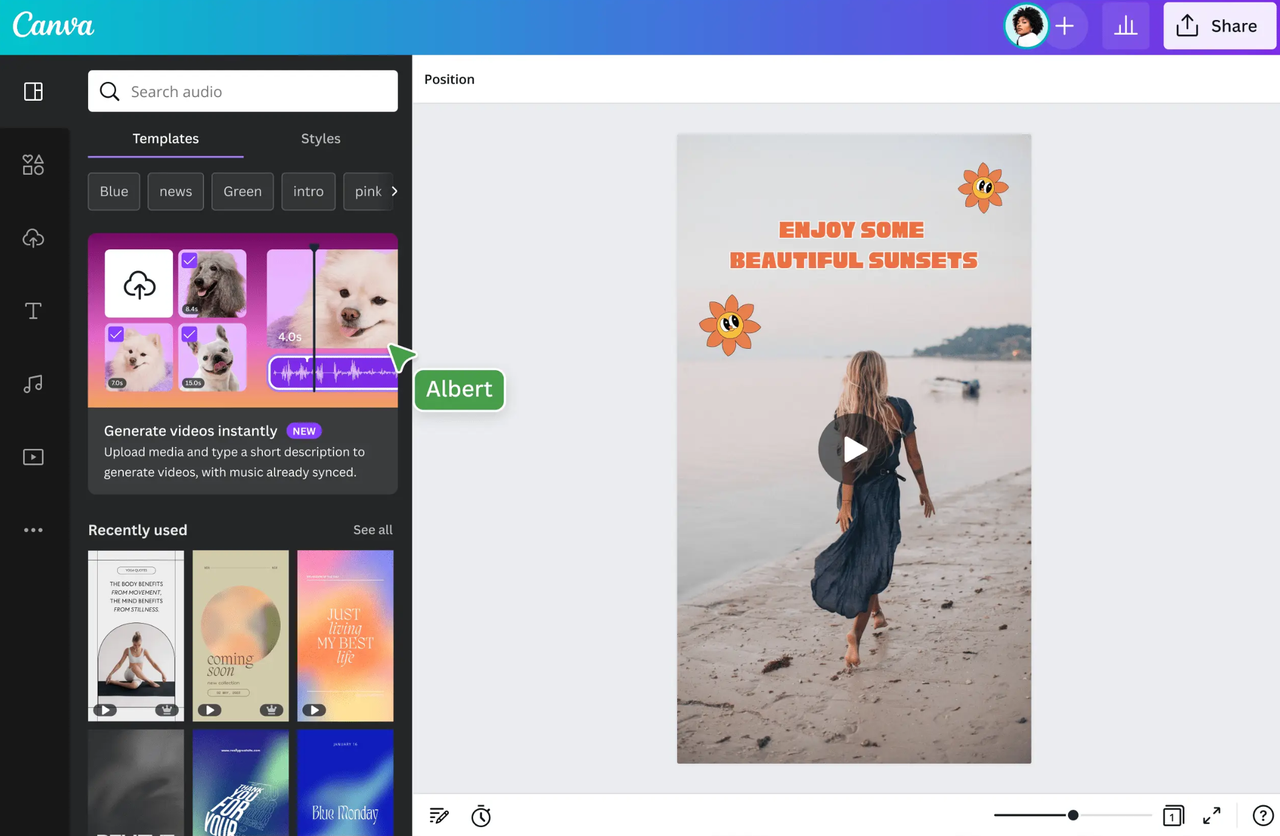Expand more filter chips with right chevron

[394, 191]
